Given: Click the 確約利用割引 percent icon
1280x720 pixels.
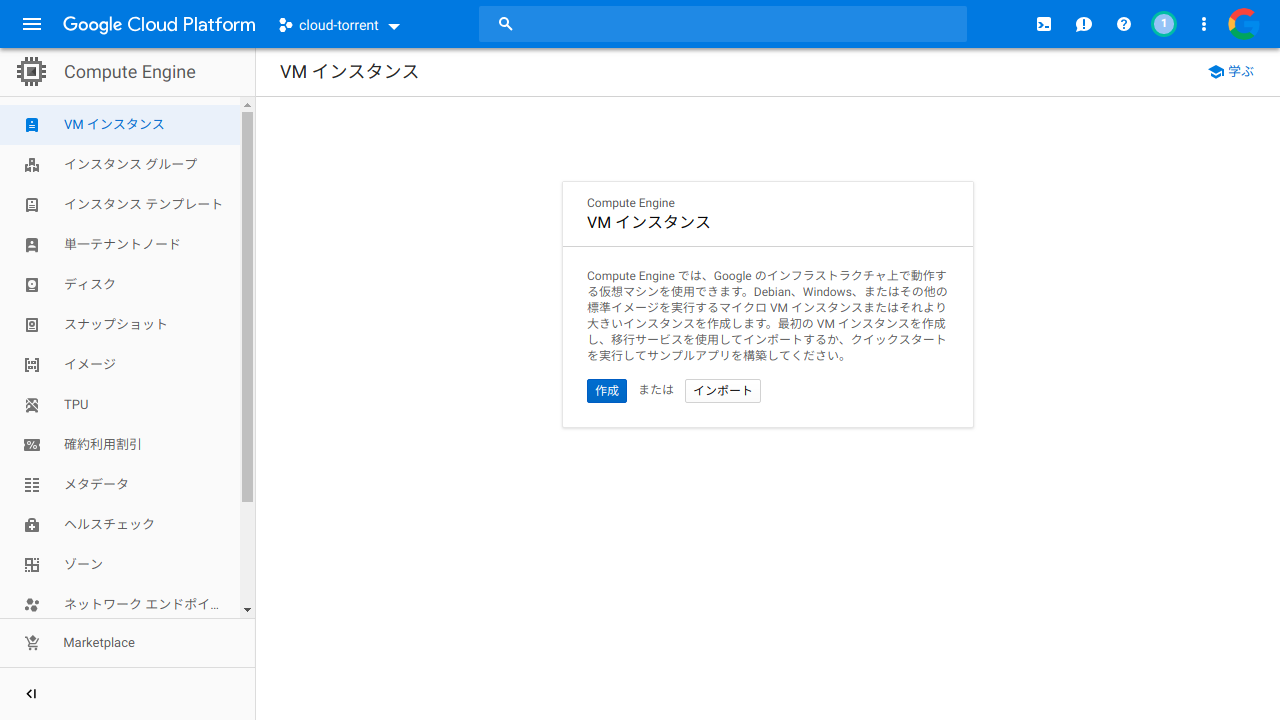Looking at the screenshot, I should click(32, 445).
